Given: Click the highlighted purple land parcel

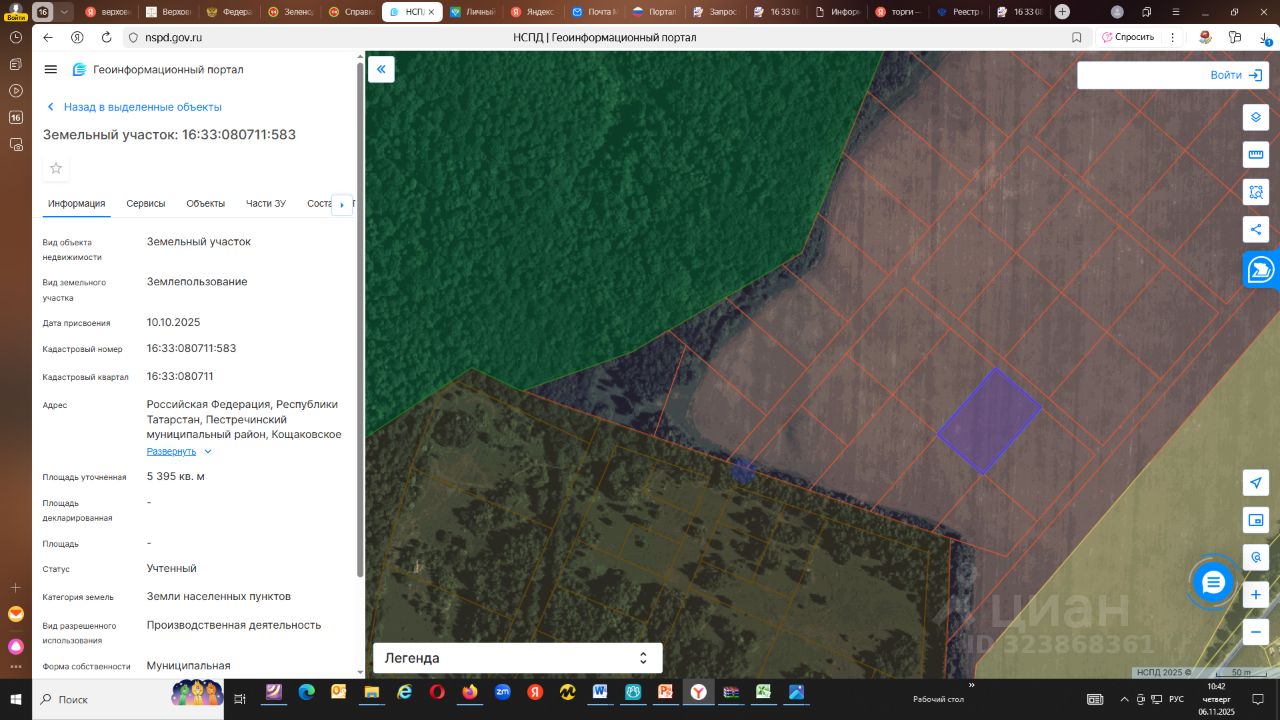Looking at the screenshot, I should (988, 420).
